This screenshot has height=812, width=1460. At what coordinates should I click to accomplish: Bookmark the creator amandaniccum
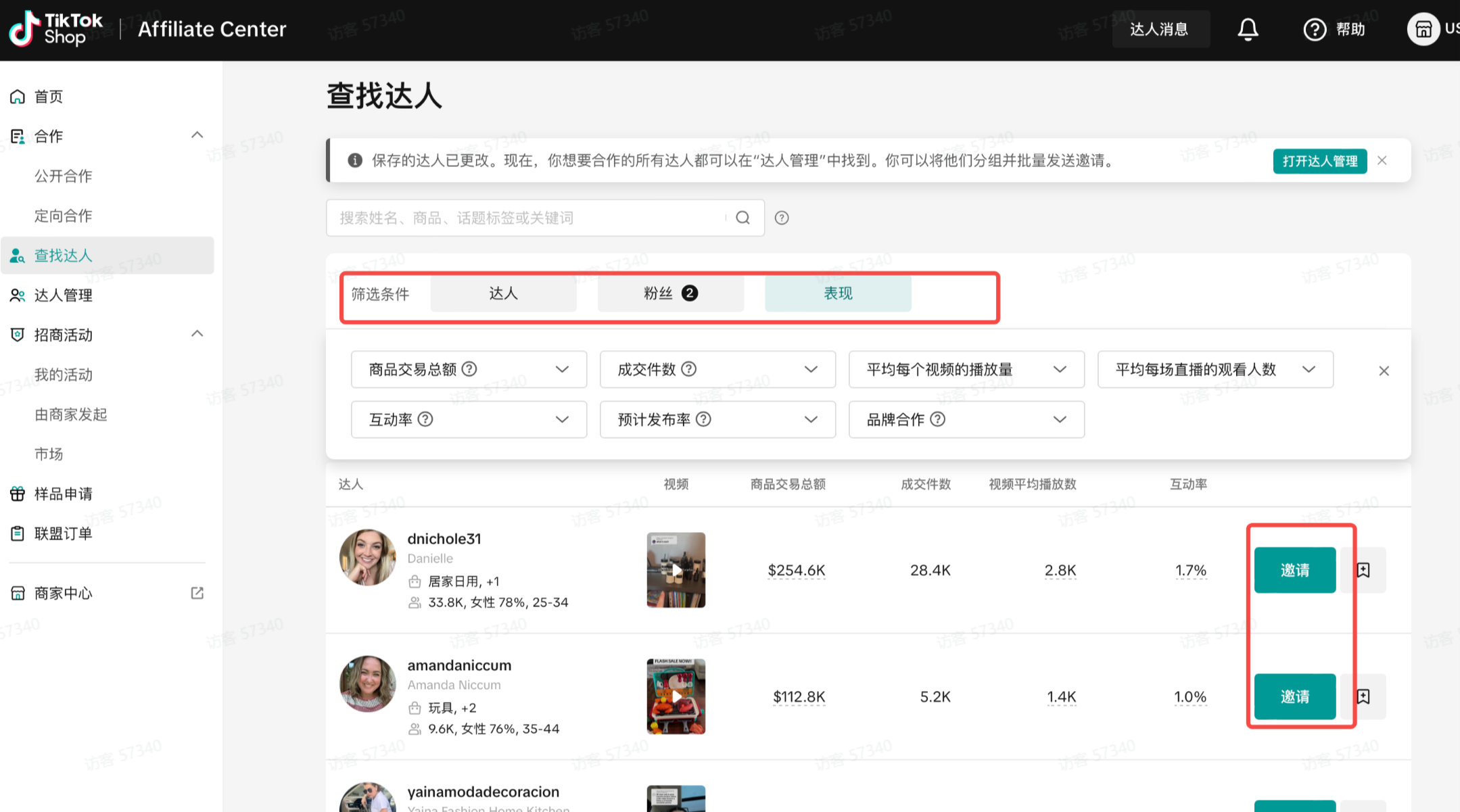pos(1363,696)
